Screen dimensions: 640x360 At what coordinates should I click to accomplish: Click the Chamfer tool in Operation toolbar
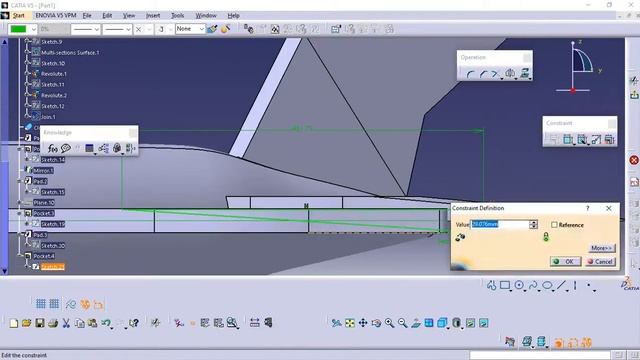(x=483, y=74)
